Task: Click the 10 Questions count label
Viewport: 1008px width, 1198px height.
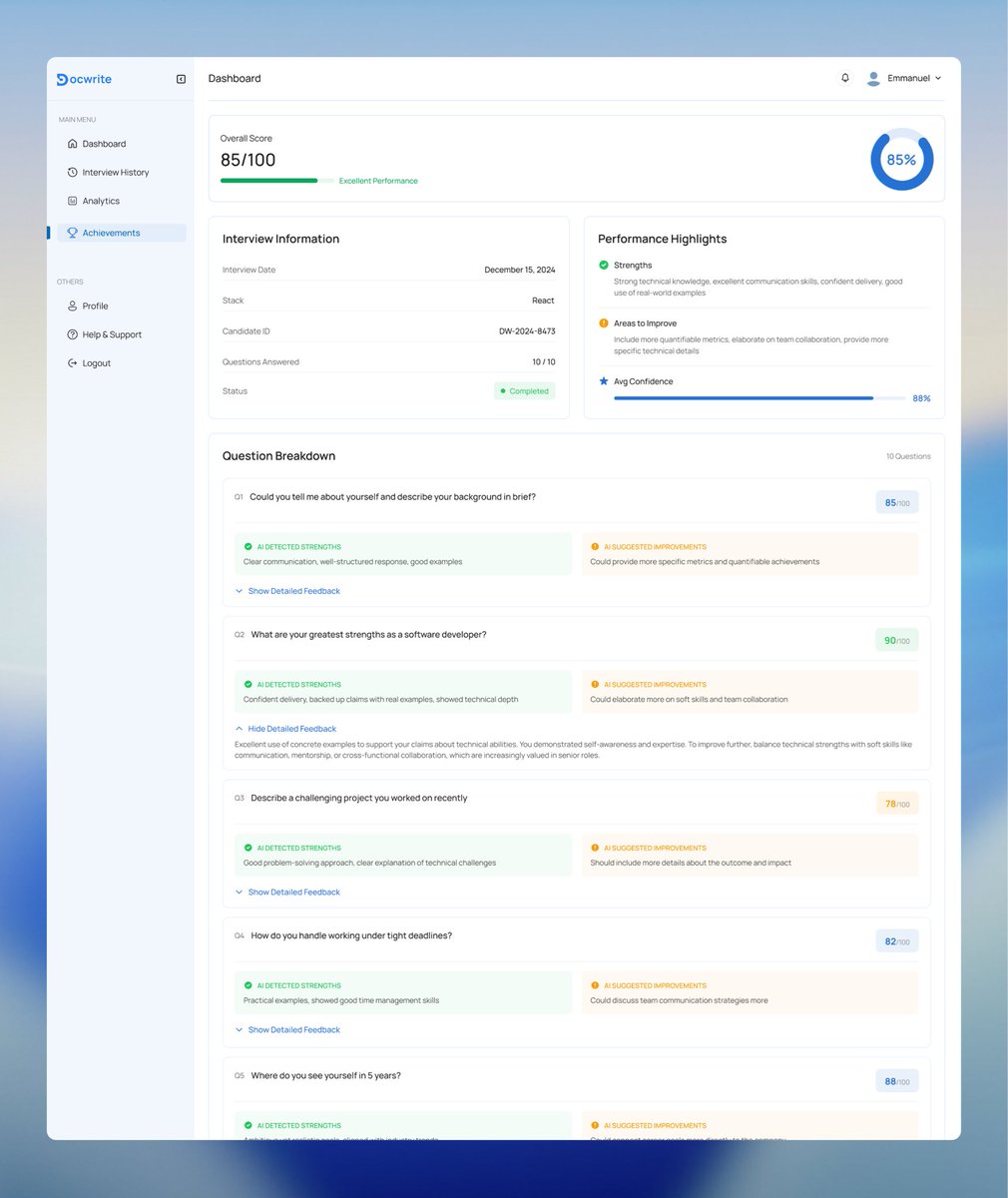Action: tap(908, 456)
